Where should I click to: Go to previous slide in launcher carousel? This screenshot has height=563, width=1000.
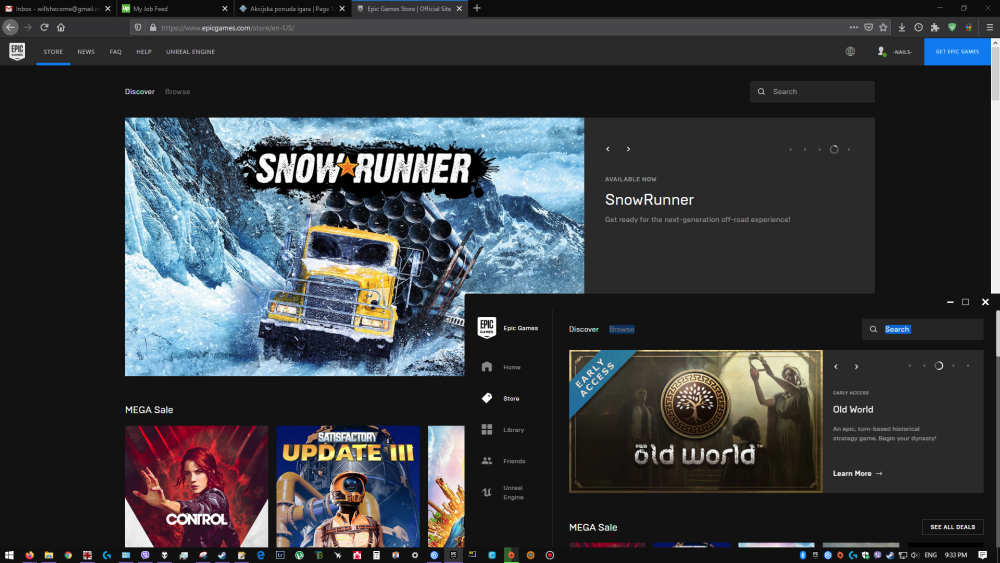coord(836,367)
